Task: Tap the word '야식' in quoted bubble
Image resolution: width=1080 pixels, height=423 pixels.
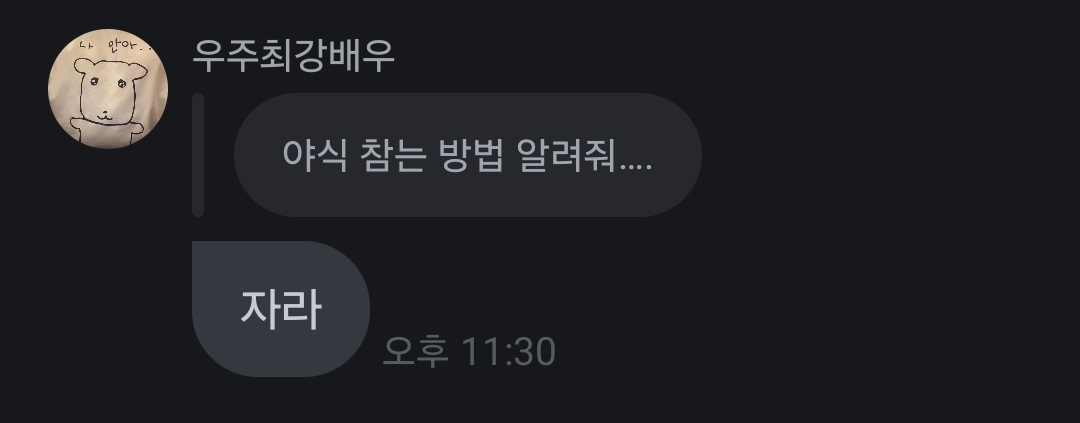Action: (x=314, y=156)
